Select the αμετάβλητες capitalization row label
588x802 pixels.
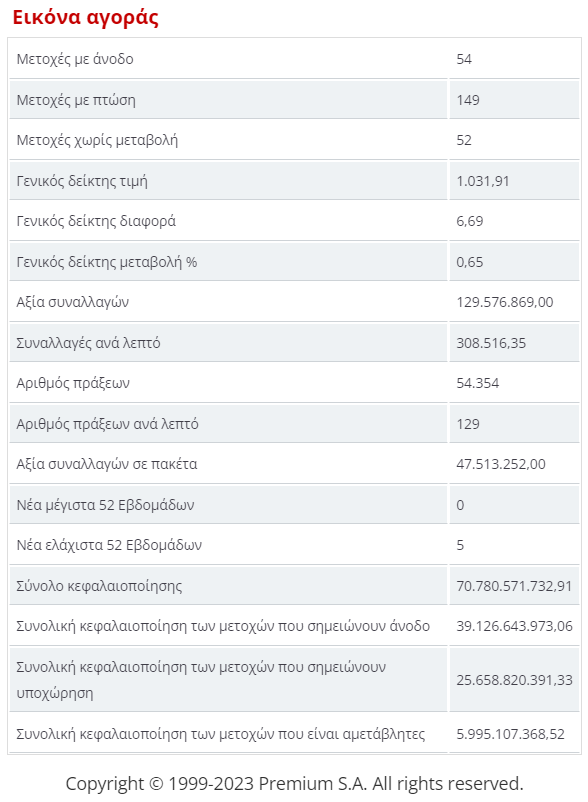click(220, 734)
